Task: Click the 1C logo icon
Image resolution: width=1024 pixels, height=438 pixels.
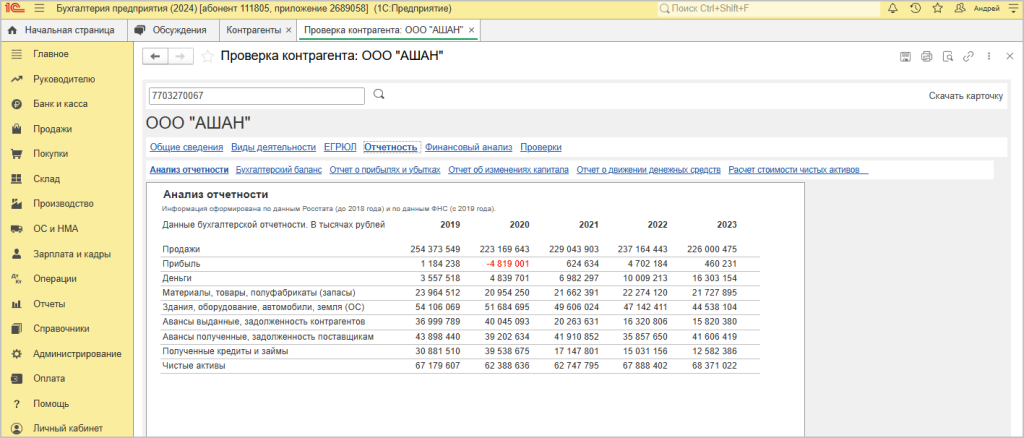Action: [14, 9]
